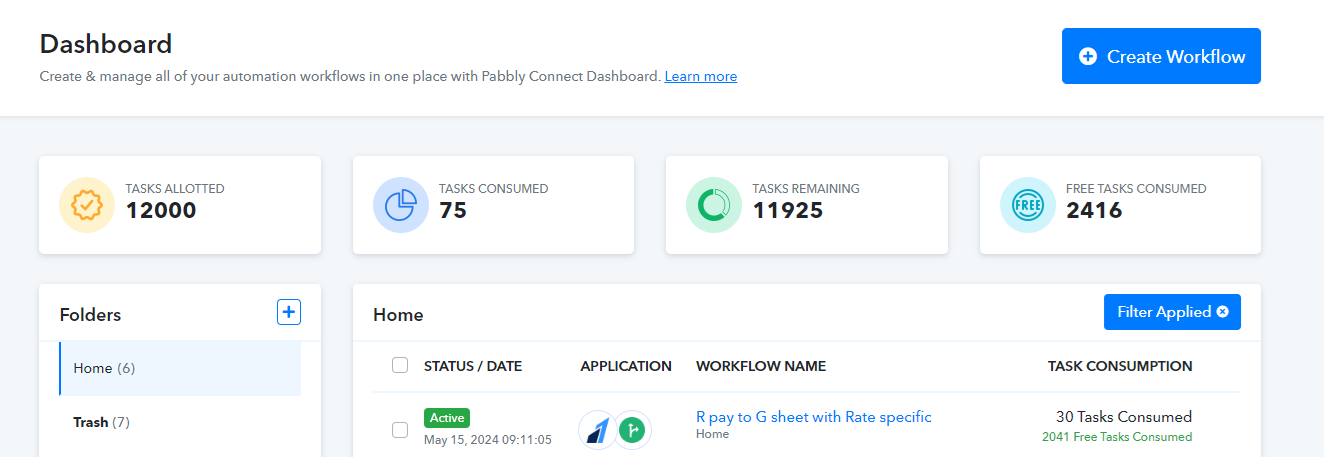Click the APPLICATION column header
Viewport: 1324px width, 457px height.
point(626,366)
